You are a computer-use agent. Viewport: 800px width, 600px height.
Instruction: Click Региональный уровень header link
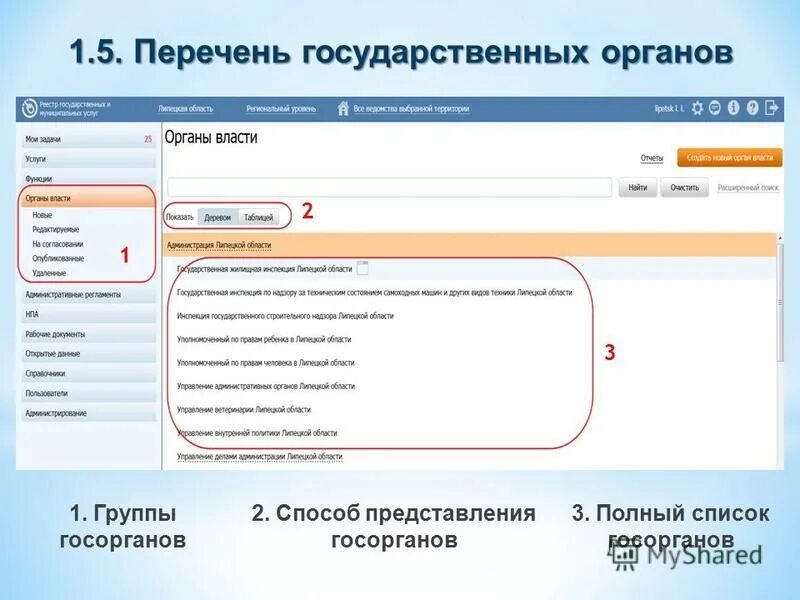tap(281, 109)
